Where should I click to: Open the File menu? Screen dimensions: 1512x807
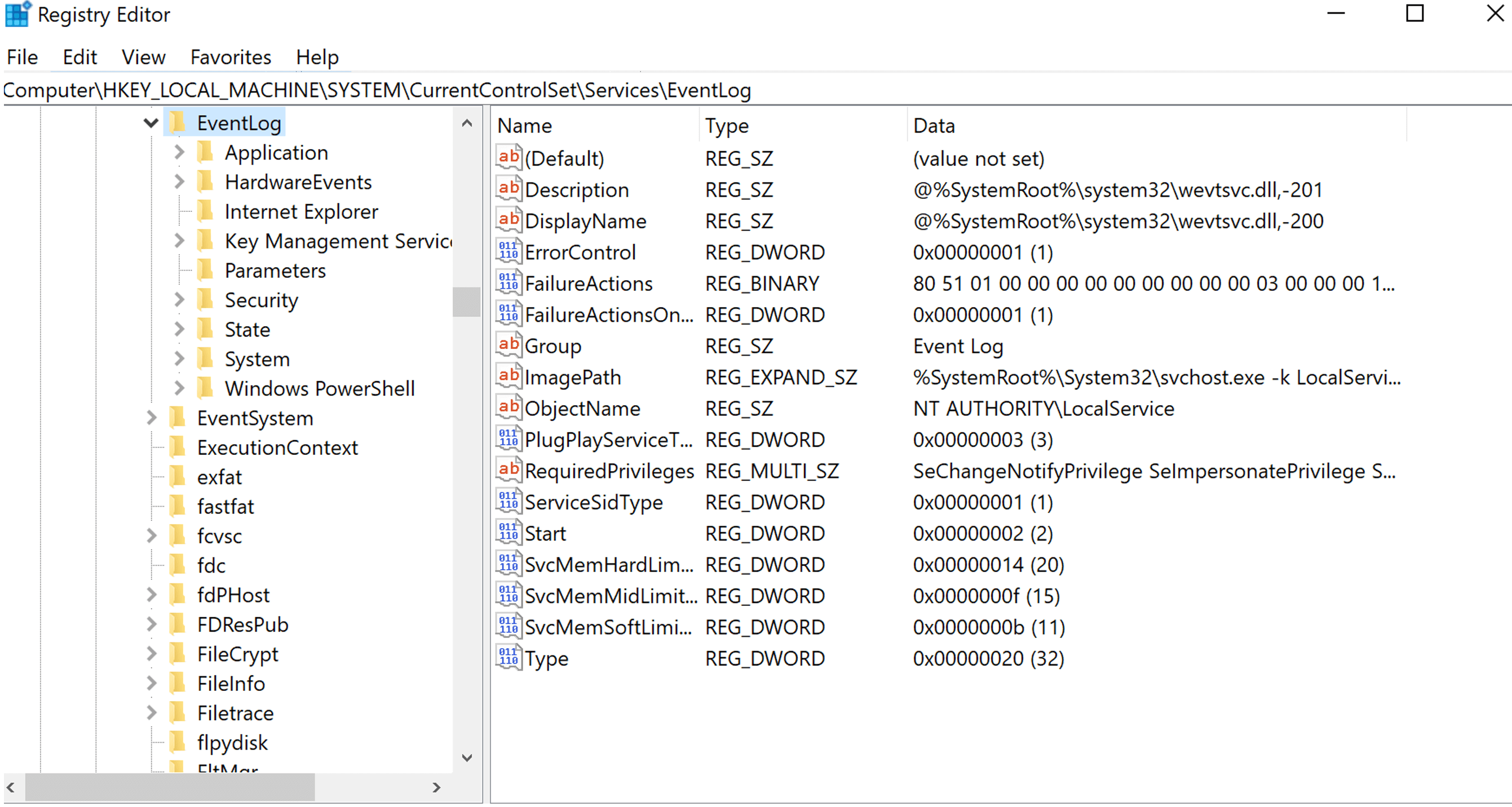click(23, 57)
